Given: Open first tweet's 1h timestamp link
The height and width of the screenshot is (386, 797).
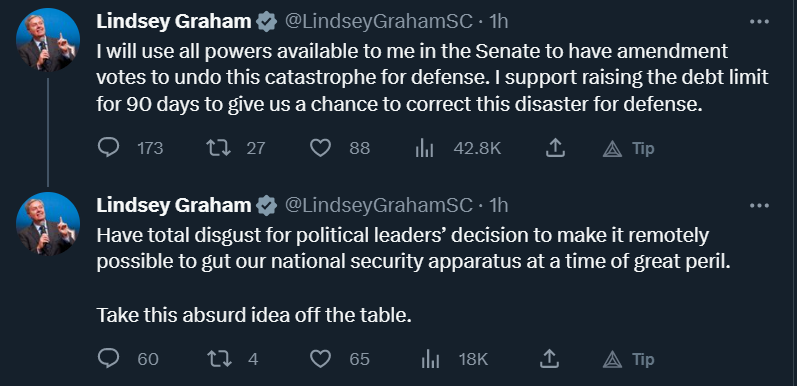Looking at the screenshot, I should [x=499, y=21].
